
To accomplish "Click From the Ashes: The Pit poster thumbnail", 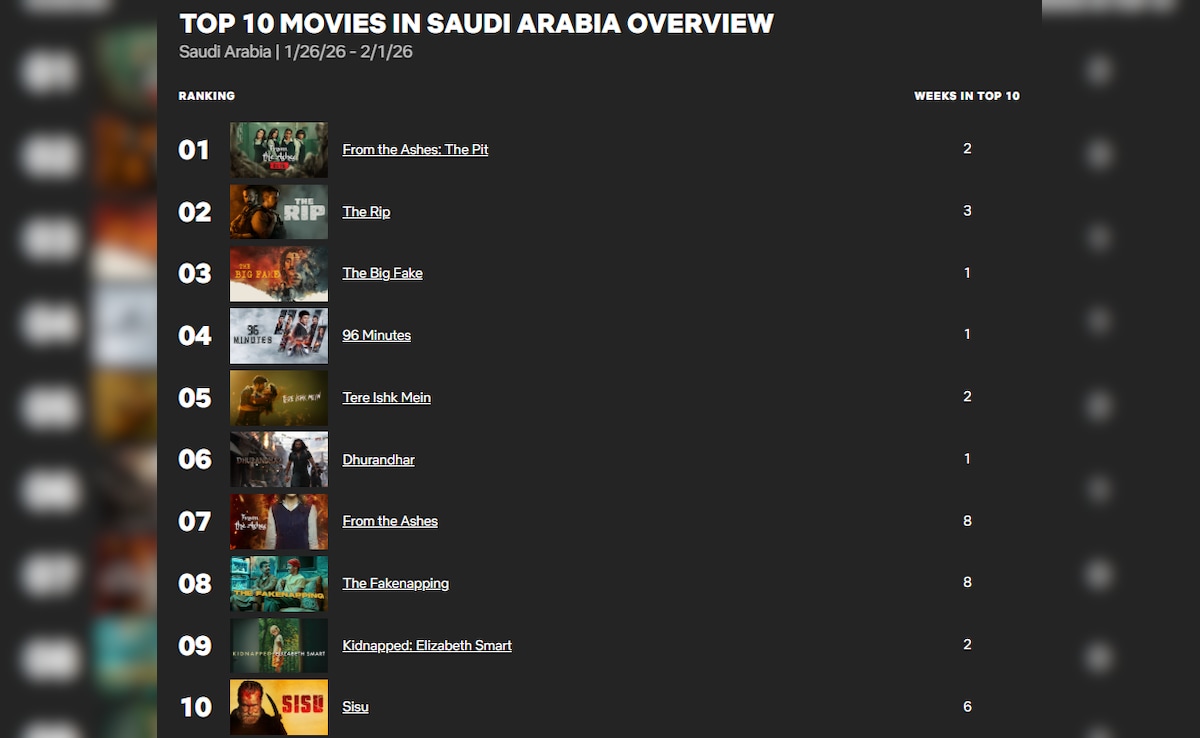I will tap(279, 150).
